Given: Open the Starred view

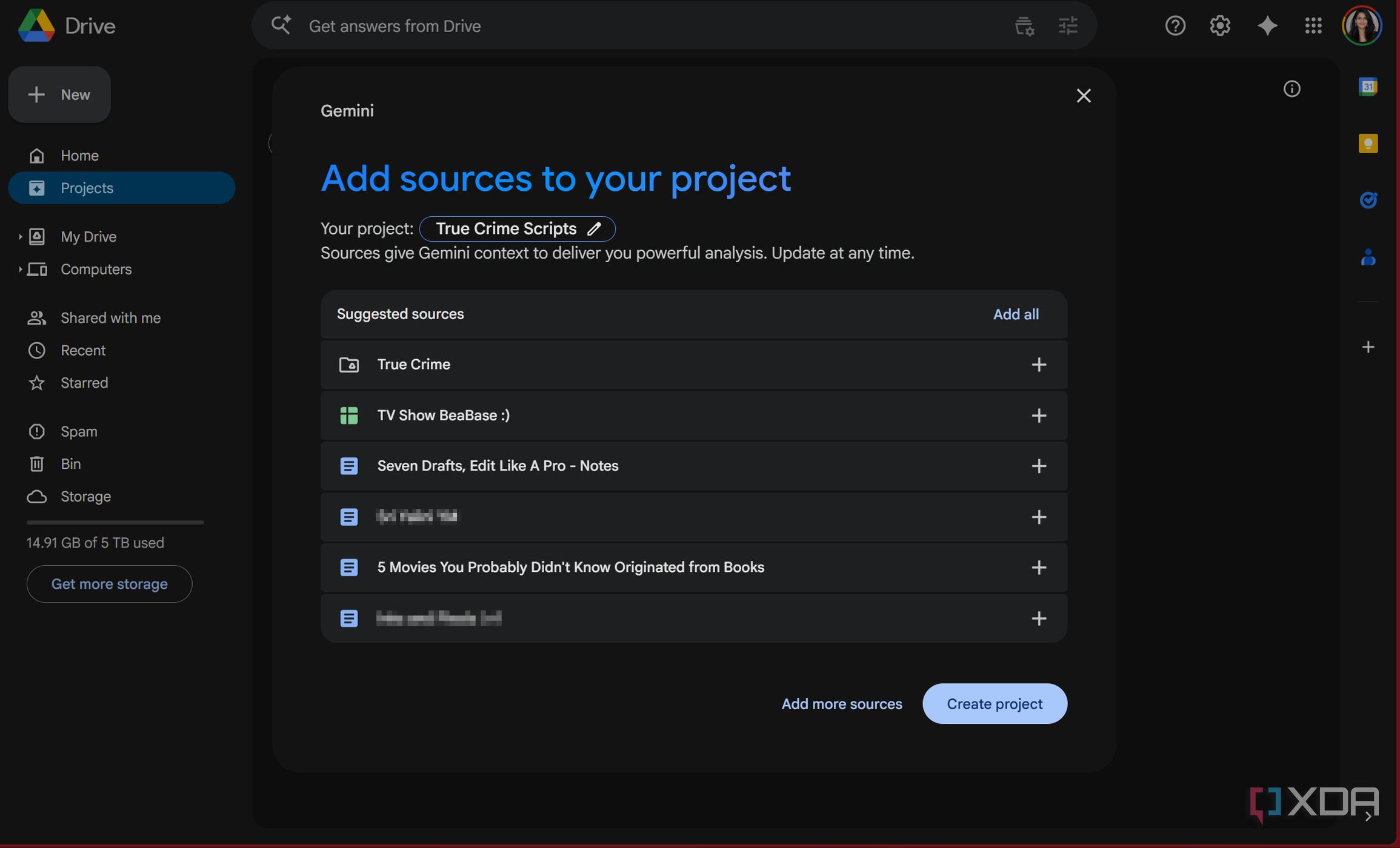Looking at the screenshot, I should (x=121, y=383).
